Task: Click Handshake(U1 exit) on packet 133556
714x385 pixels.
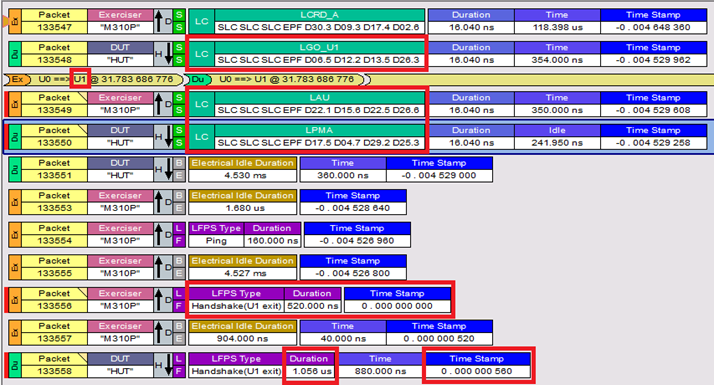Action: pyautogui.click(x=236, y=306)
